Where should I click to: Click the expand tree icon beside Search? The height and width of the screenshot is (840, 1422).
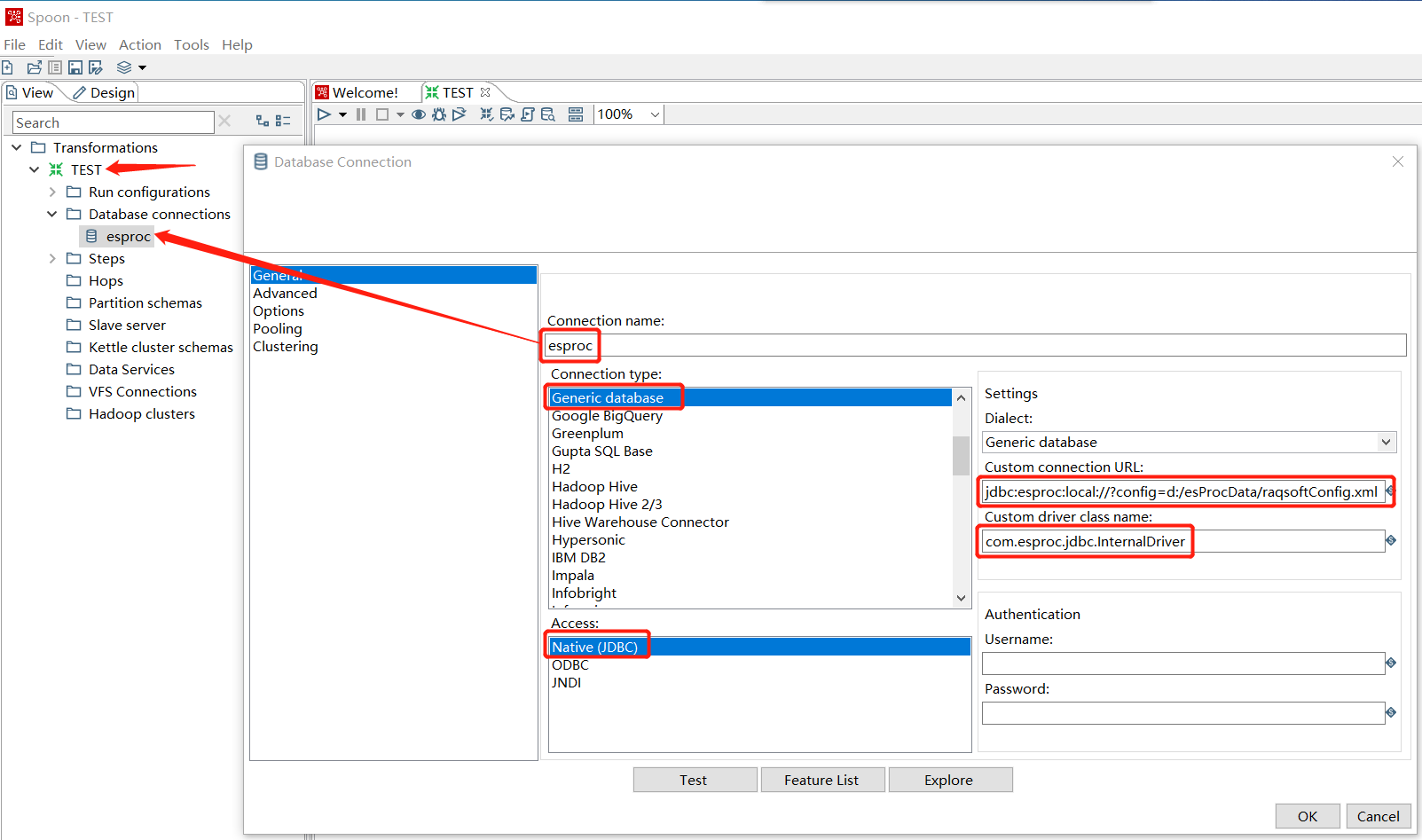click(x=263, y=122)
